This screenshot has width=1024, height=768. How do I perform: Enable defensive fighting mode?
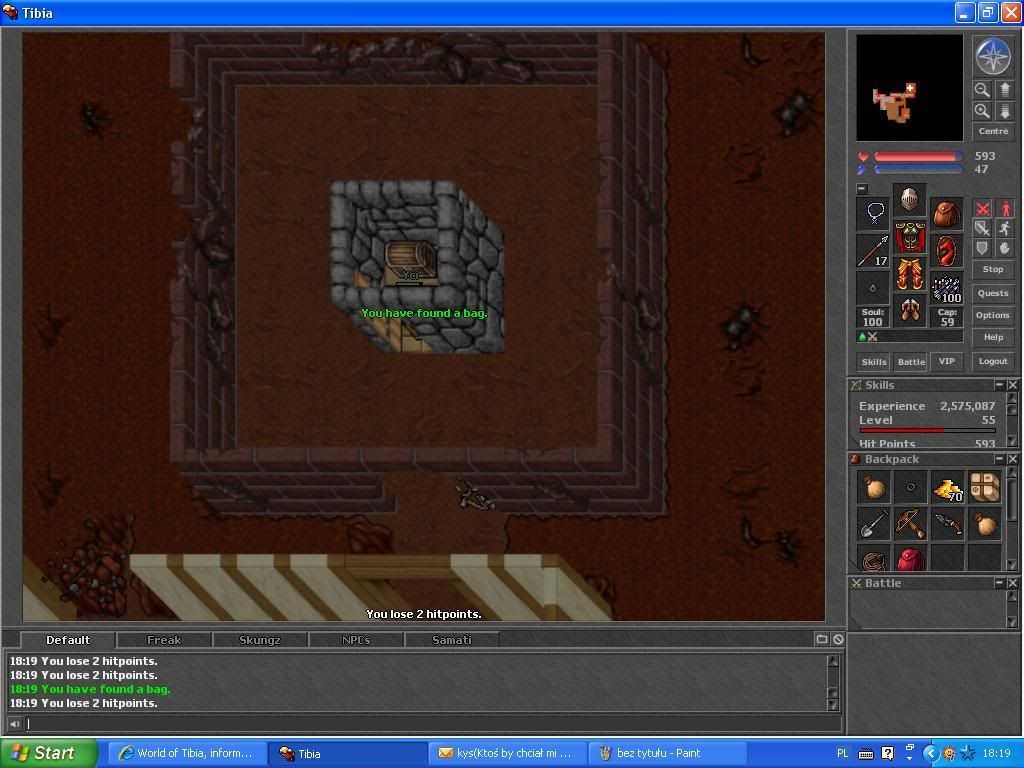coord(982,248)
